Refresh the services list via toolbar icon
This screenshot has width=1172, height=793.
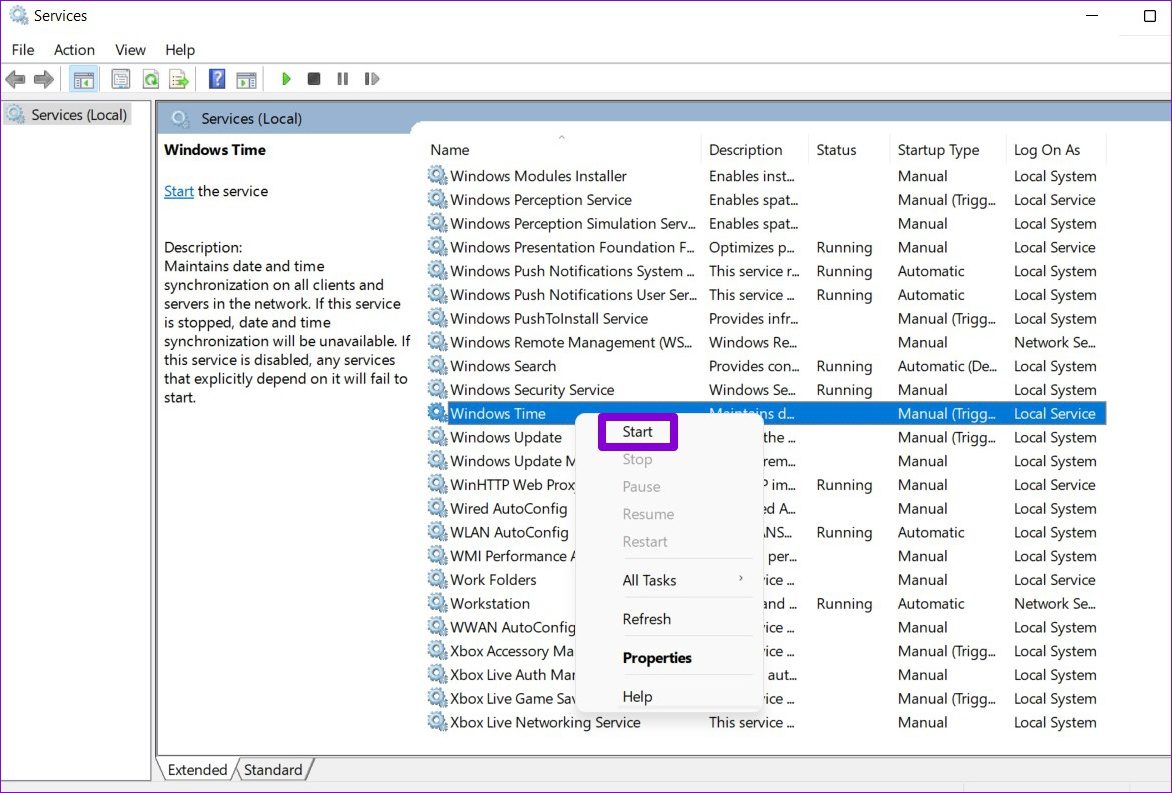click(x=149, y=79)
